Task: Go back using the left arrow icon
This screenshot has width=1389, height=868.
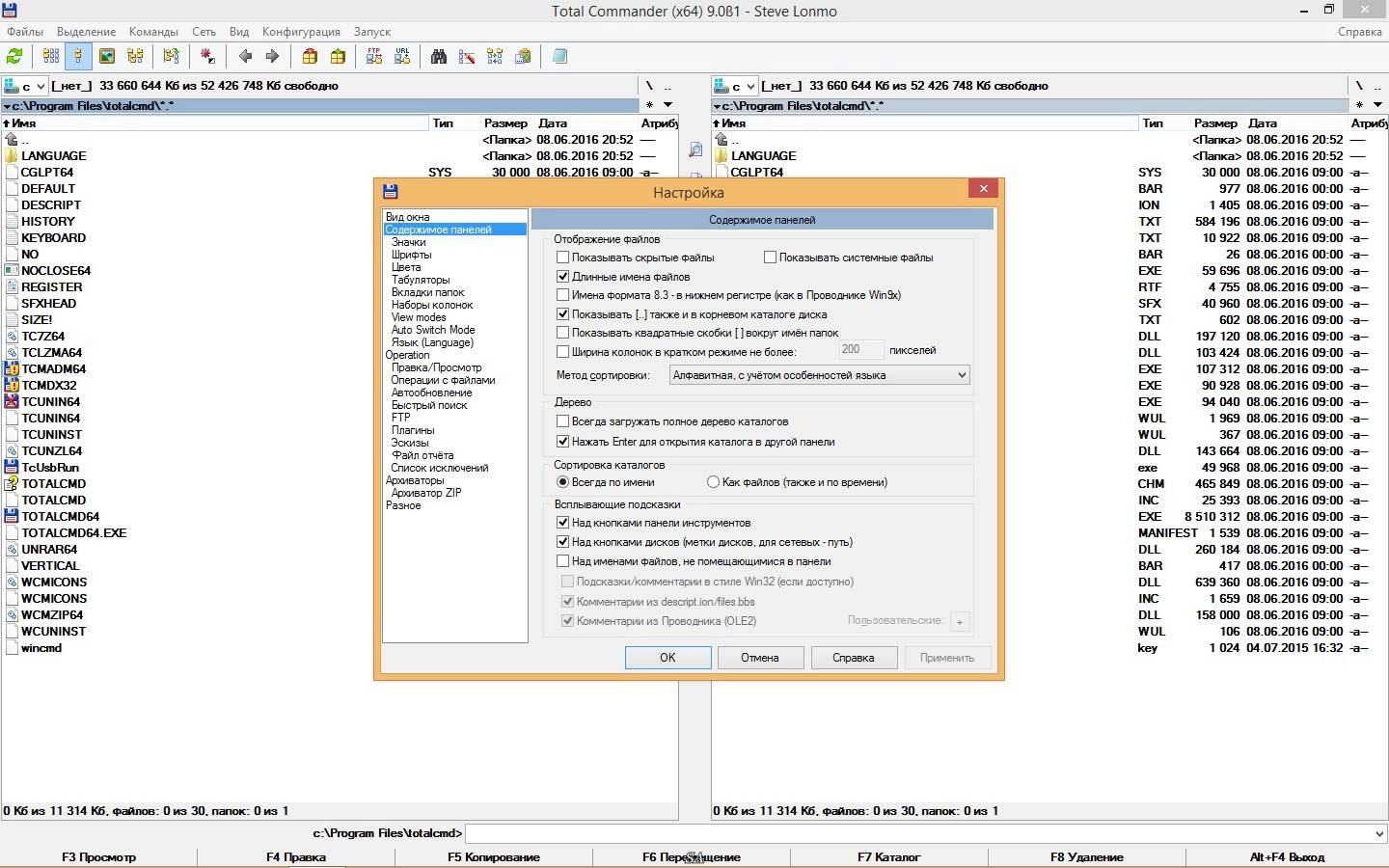Action: 245,57
